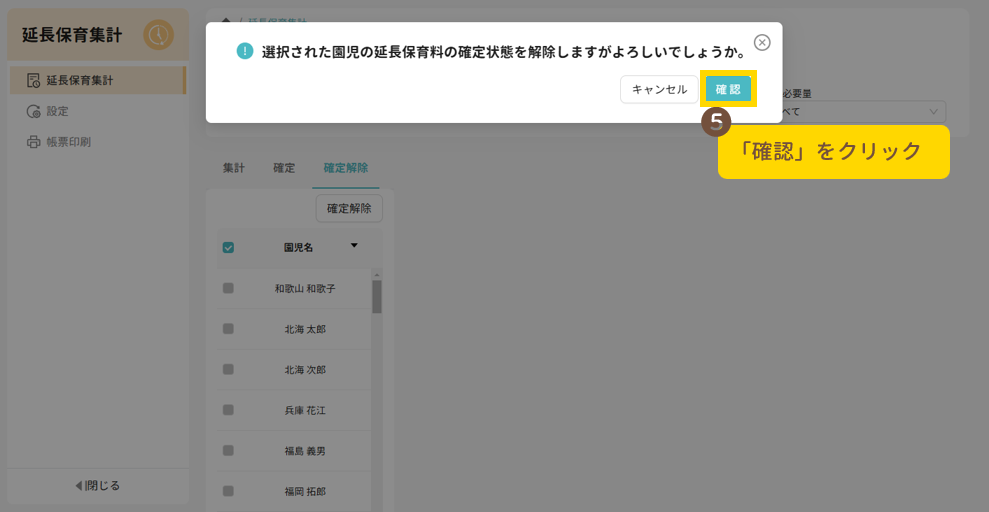This screenshot has height=512, width=989.
Task: Tick the checkbox beside 兵庫 花江
Action: [x=228, y=410]
